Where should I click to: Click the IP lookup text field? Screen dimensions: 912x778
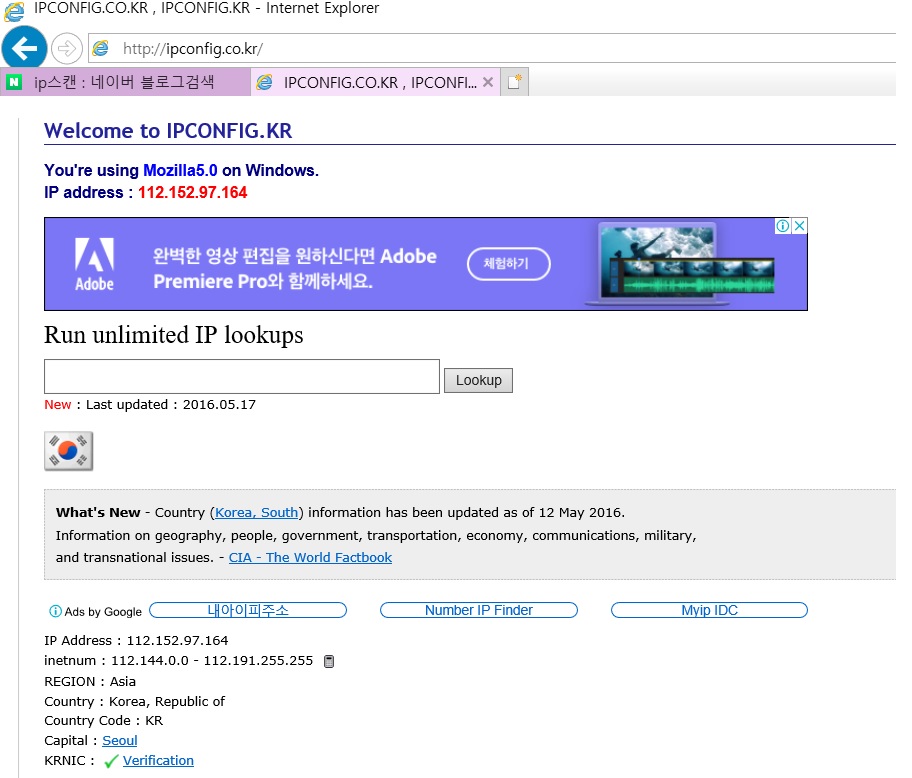tap(242, 376)
